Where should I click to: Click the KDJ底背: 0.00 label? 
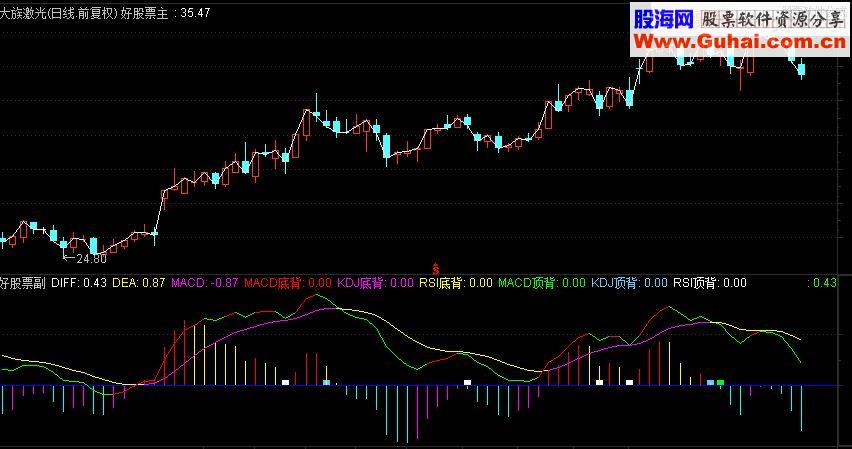click(375, 283)
